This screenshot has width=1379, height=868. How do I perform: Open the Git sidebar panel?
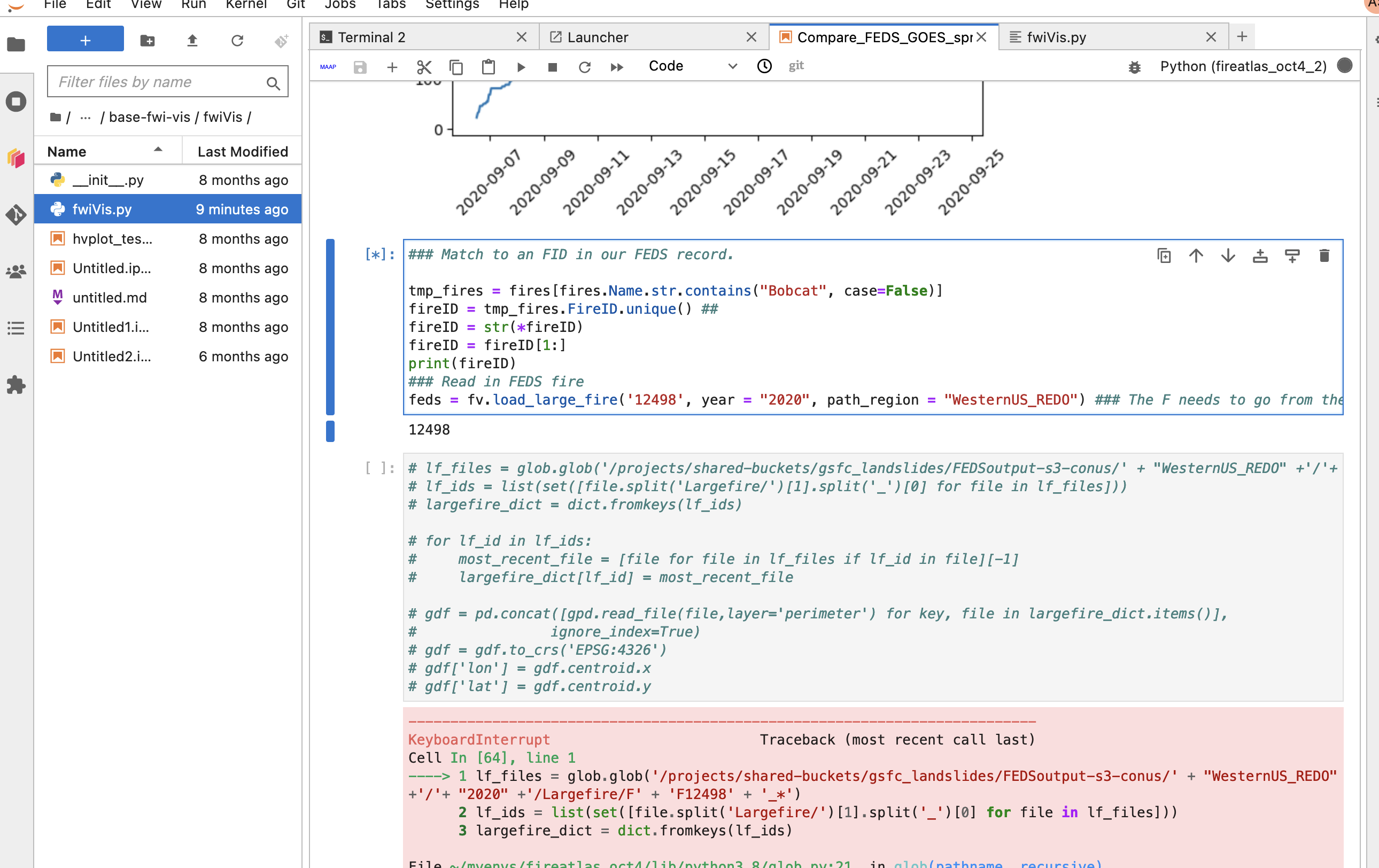point(16,216)
